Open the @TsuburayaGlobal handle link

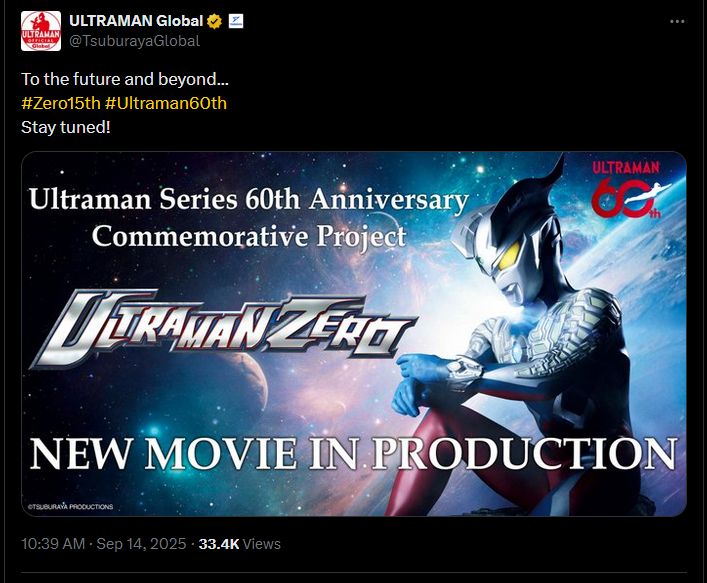(134, 41)
